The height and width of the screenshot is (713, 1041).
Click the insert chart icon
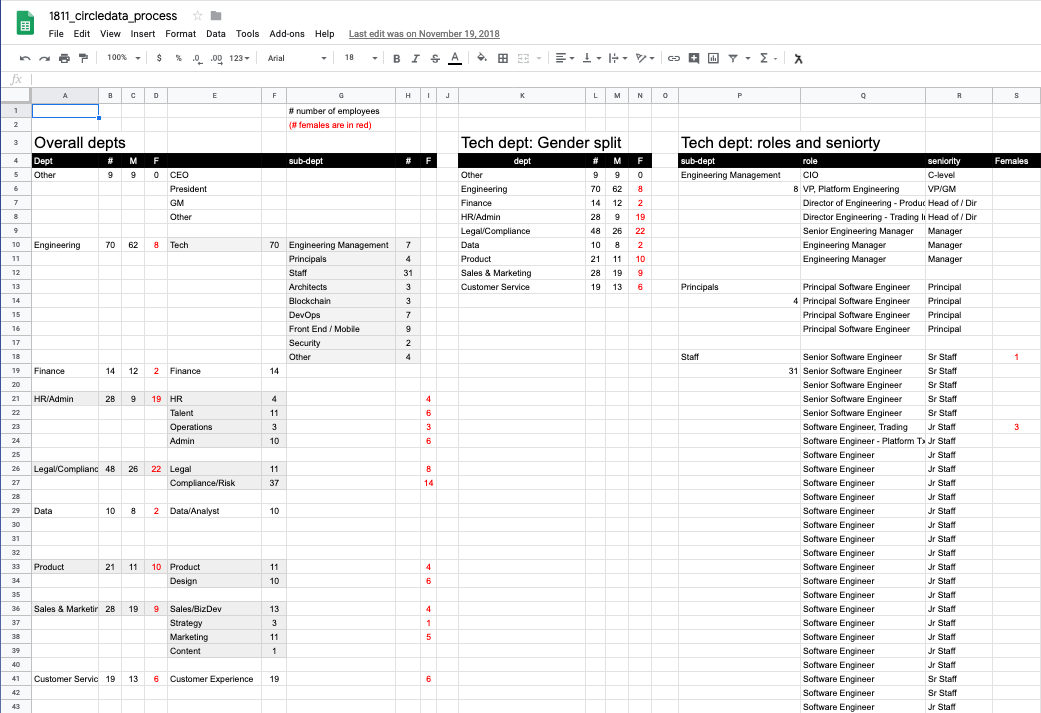(713, 58)
